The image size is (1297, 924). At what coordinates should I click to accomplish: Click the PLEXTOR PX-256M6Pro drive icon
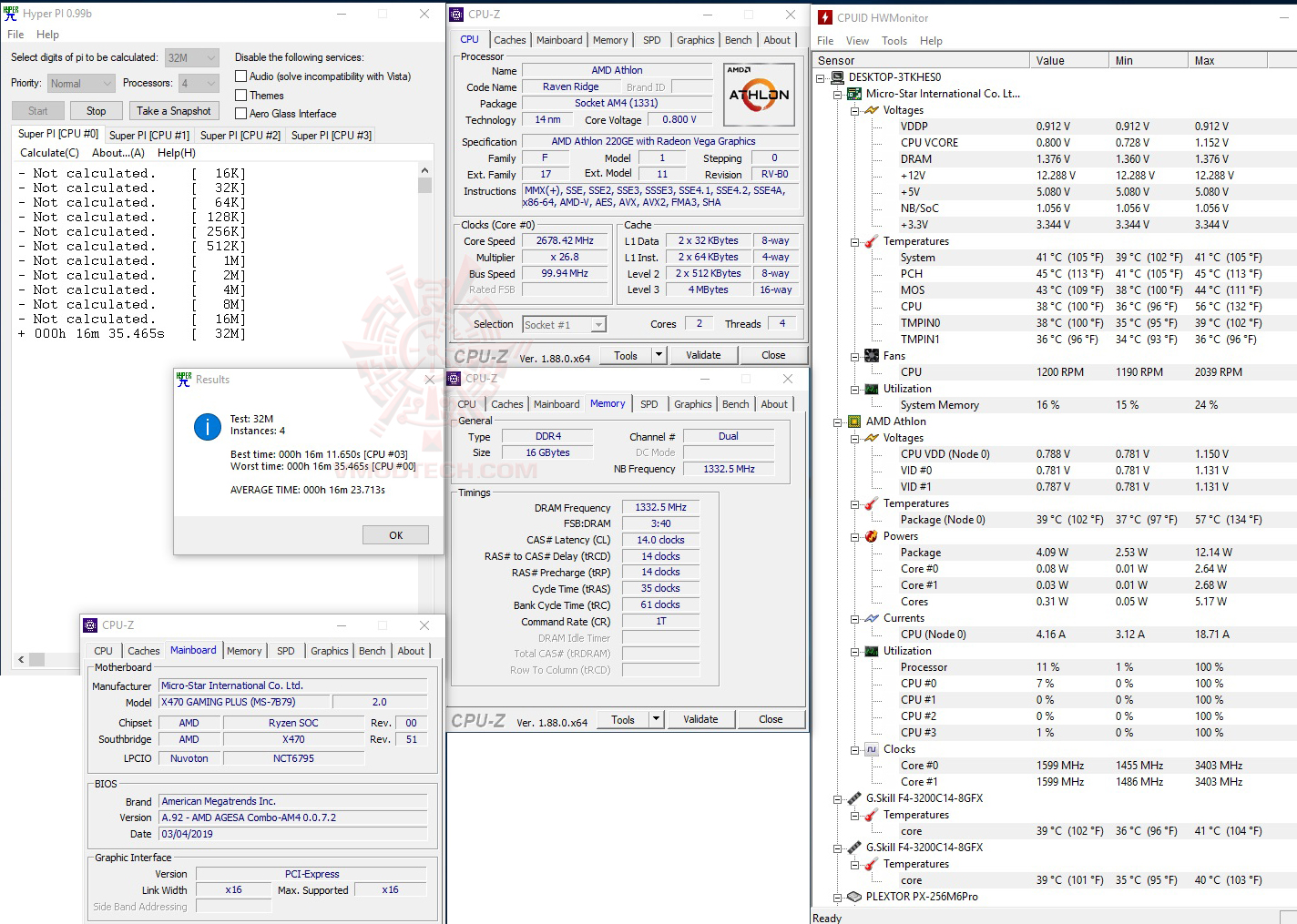click(854, 897)
